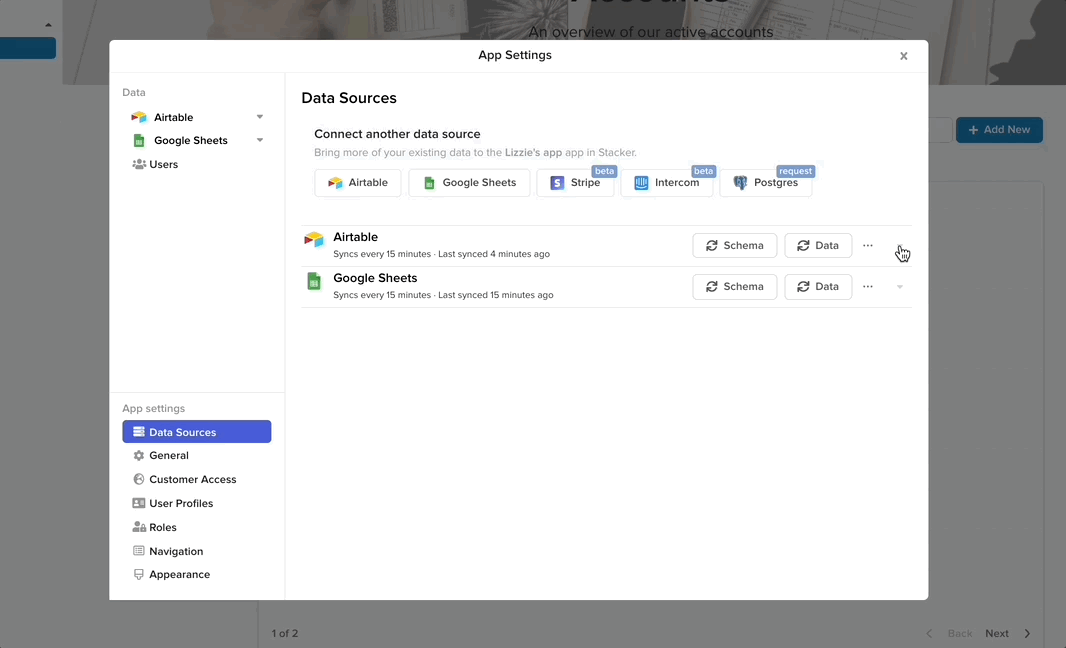Click the Appearance paint roller icon
Viewport: 1066px width, 648px height.
(x=139, y=575)
